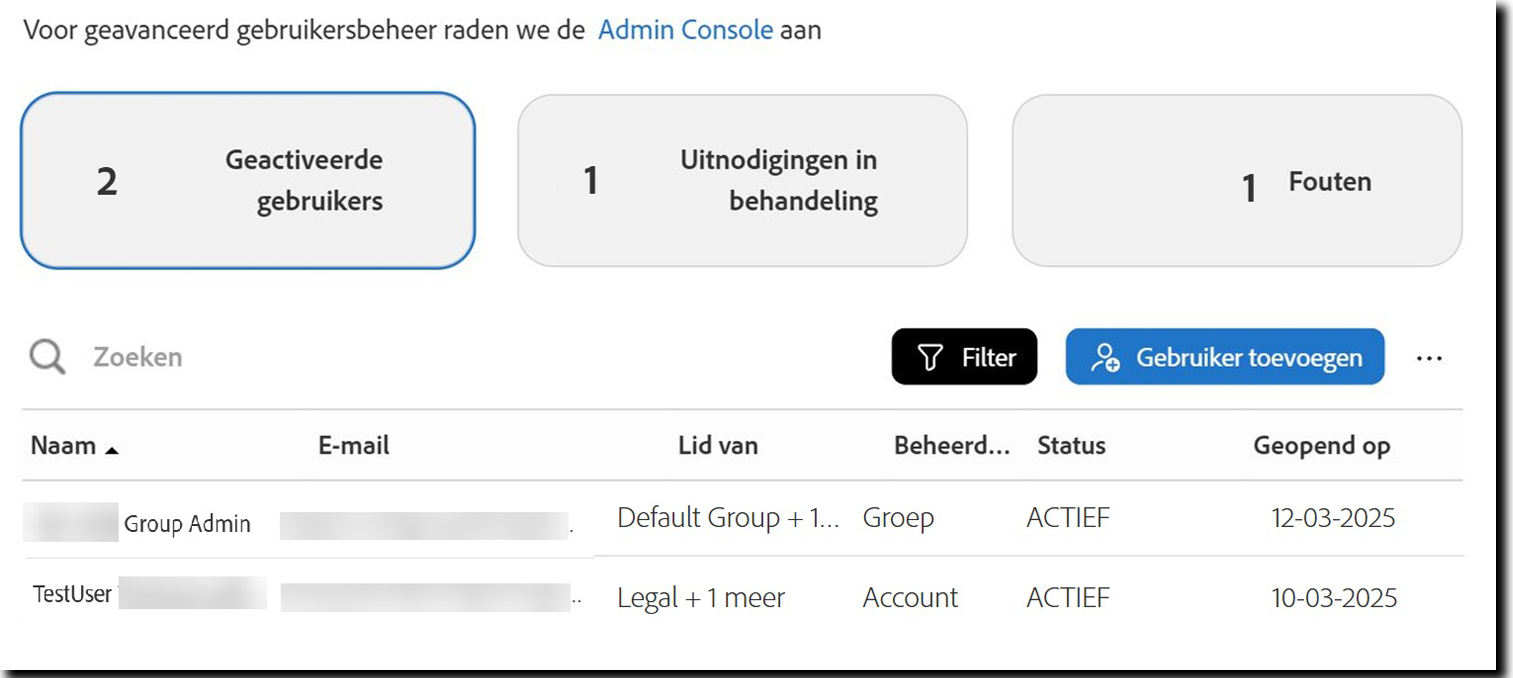Expand Legal + 1 meer membership
The height and width of the screenshot is (678, 1513).
point(700,598)
